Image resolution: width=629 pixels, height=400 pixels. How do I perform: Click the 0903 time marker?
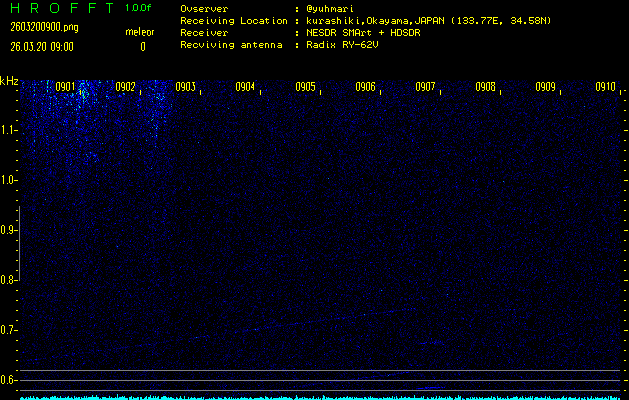tap(185, 87)
